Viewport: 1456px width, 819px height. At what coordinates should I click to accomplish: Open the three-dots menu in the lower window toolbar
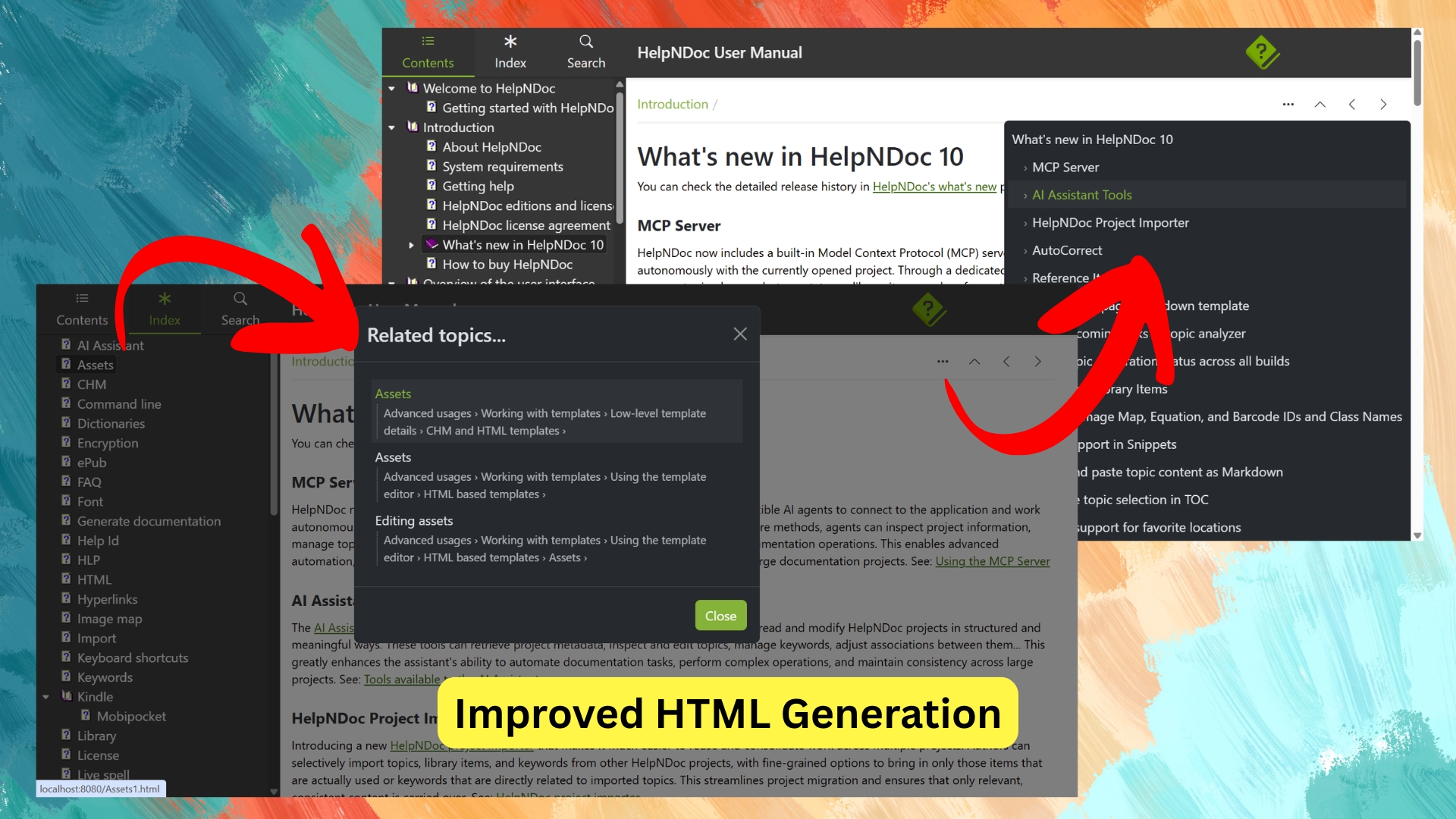coord(943,361)
